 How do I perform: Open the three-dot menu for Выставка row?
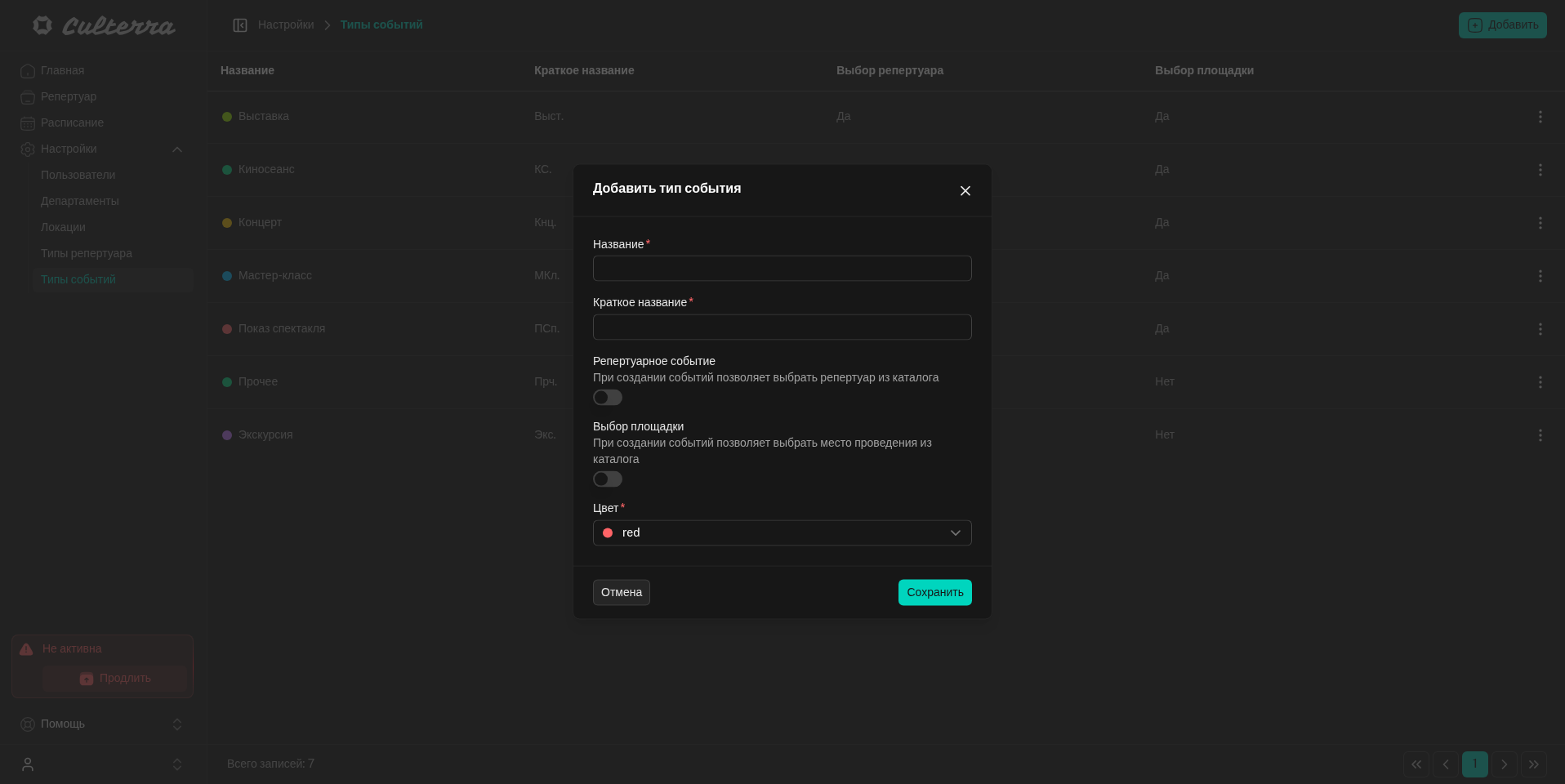(x=1540, y=117)
